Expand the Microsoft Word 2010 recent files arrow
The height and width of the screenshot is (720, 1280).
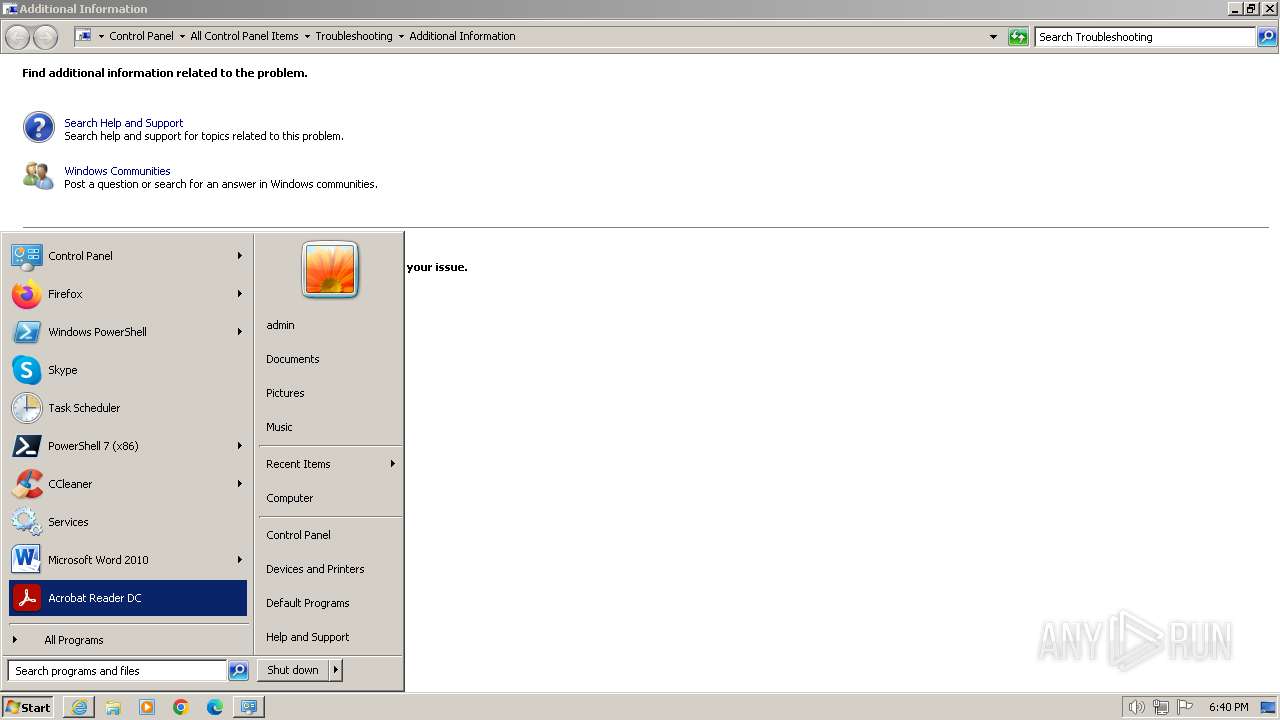pos(240,560)
